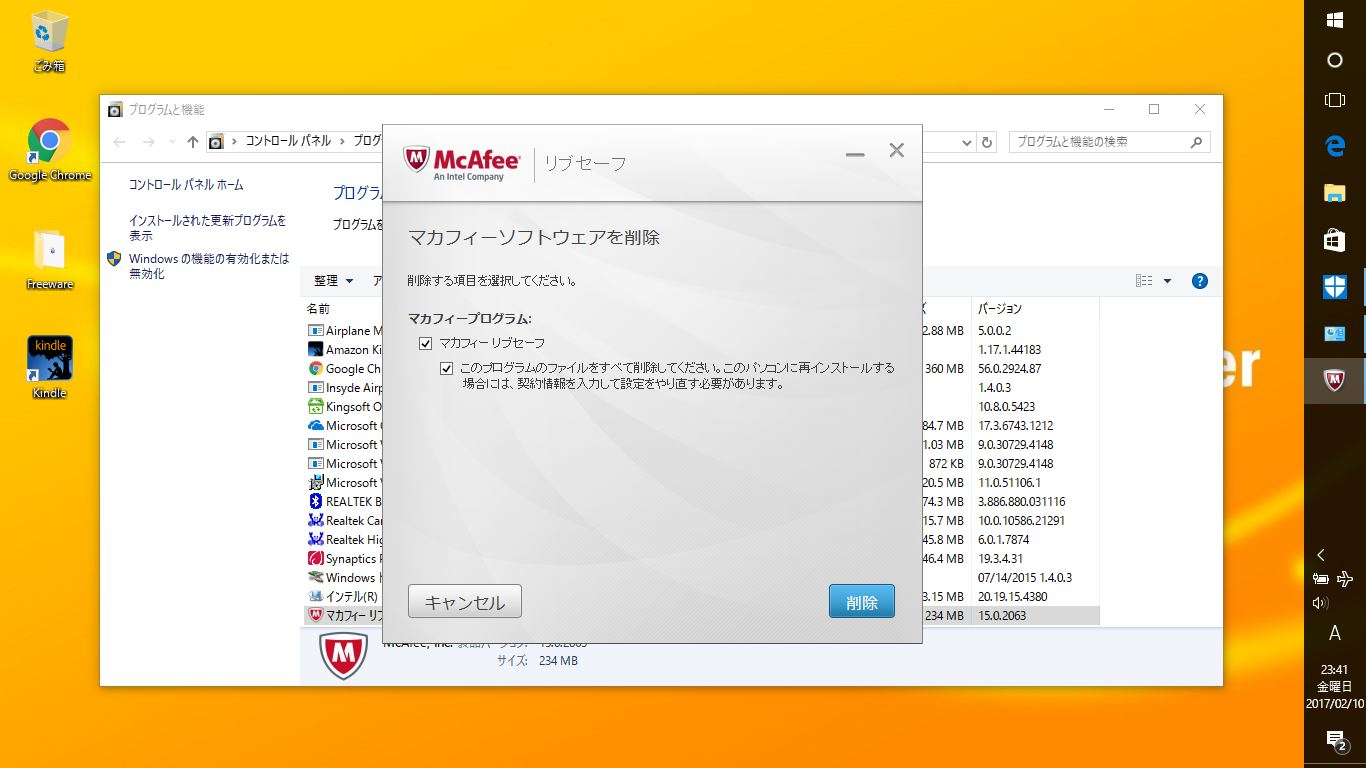The image size is (1366, 768).
Task: Click the Recycle Bin desktop icon
Action: 49,41
